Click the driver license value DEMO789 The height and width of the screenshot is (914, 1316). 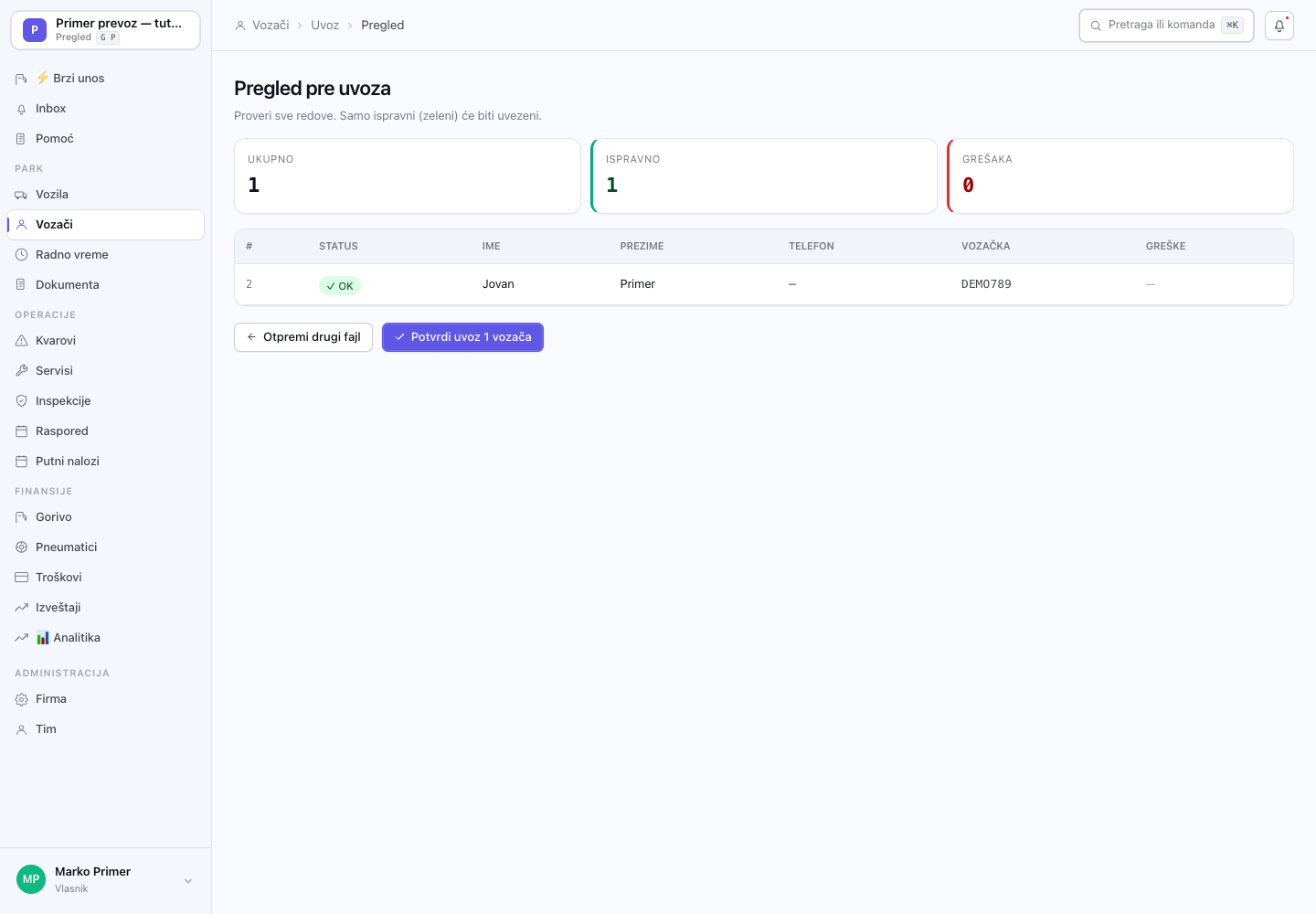[x=986, y=284]
